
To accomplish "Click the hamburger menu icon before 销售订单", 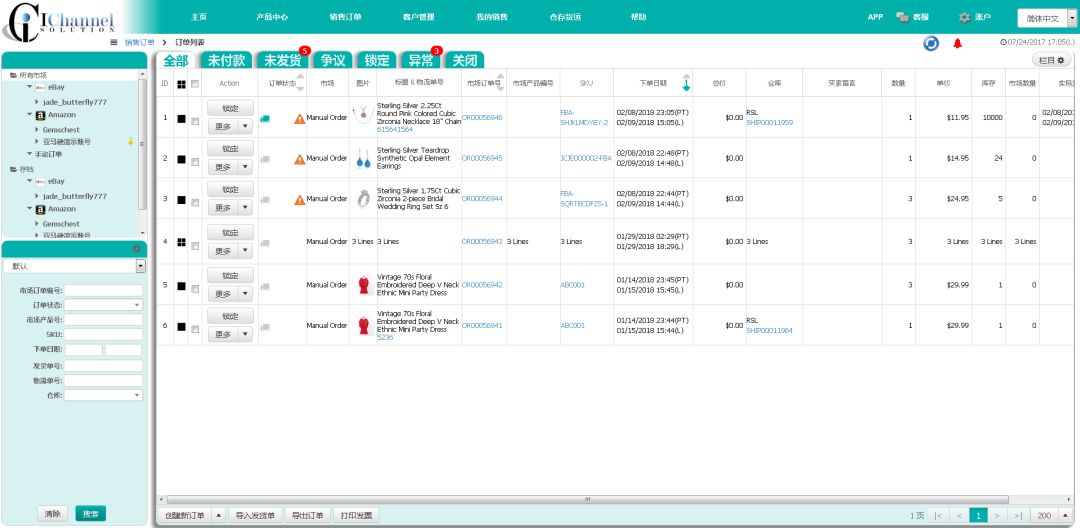I will click(114, 43).
